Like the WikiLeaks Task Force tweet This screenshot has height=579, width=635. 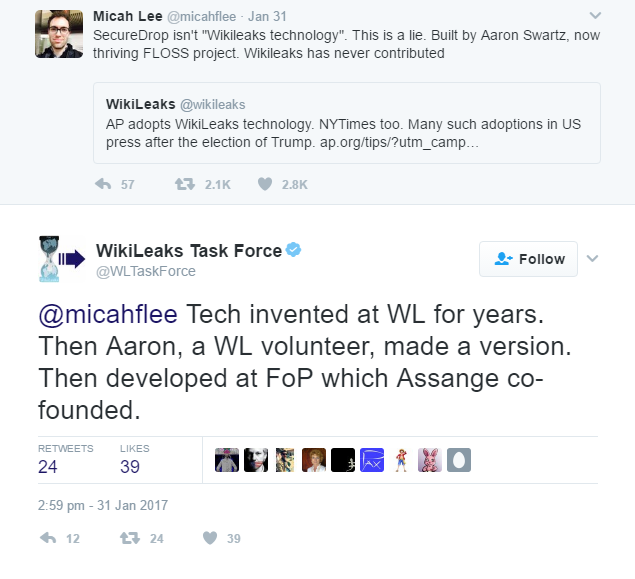coord(210,538)
